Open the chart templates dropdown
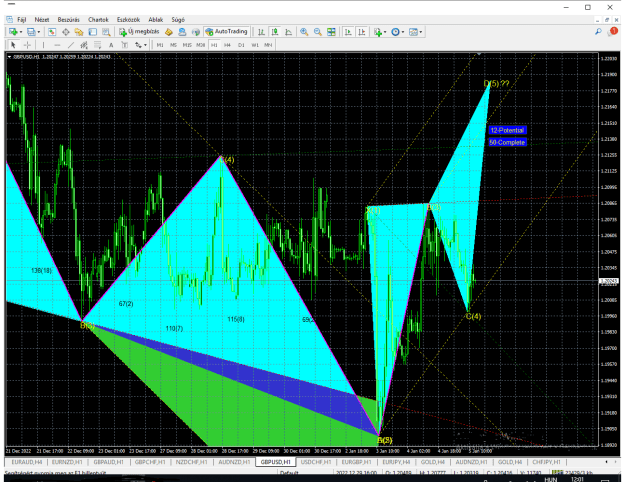 pos(421,32)
